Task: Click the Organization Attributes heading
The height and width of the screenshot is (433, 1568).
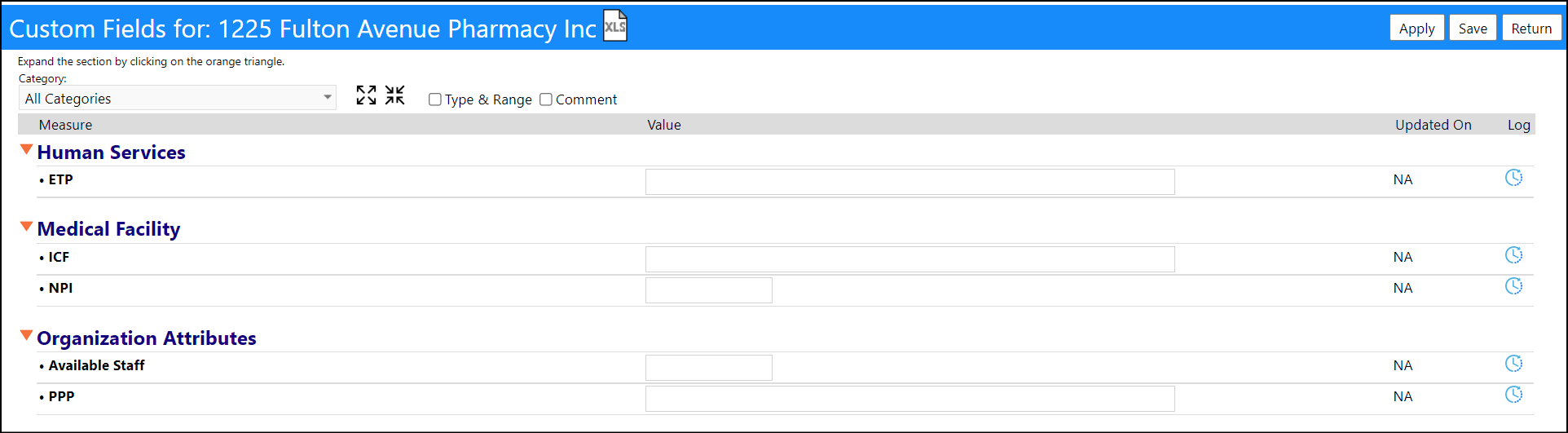Action: 147,338
